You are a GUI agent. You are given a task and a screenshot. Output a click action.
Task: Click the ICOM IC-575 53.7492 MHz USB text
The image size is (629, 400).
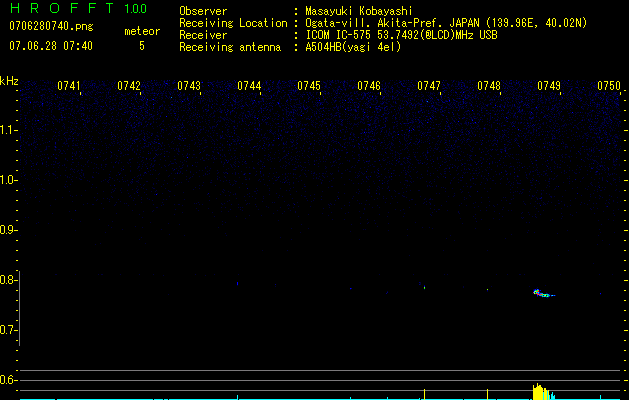point(402,35)
